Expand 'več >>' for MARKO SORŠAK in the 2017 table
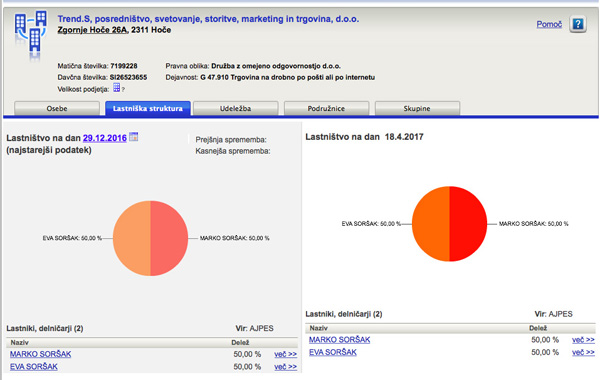 point(584,340)
